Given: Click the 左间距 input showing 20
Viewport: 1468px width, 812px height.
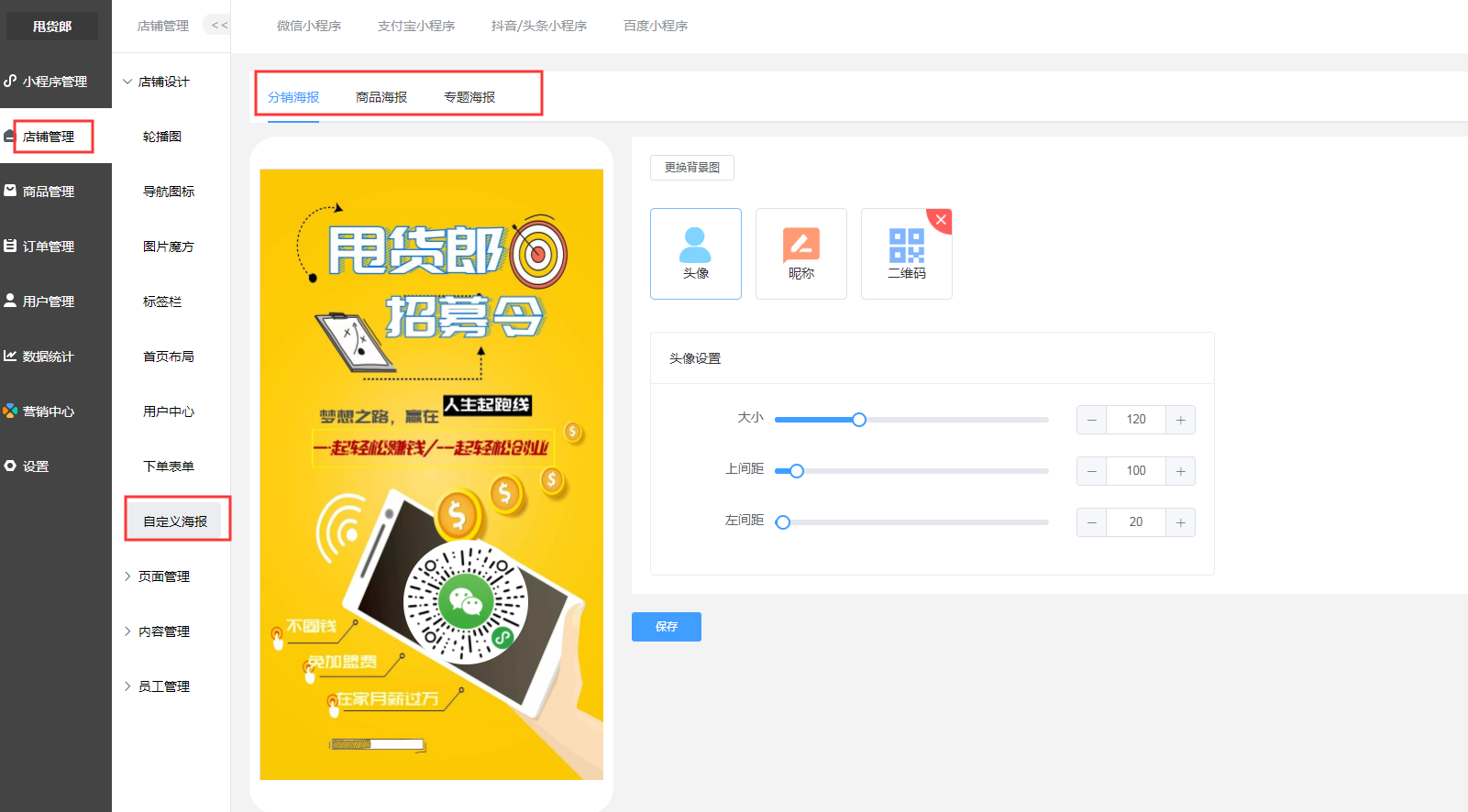Looking at the screenshot, I should 1136,522.
